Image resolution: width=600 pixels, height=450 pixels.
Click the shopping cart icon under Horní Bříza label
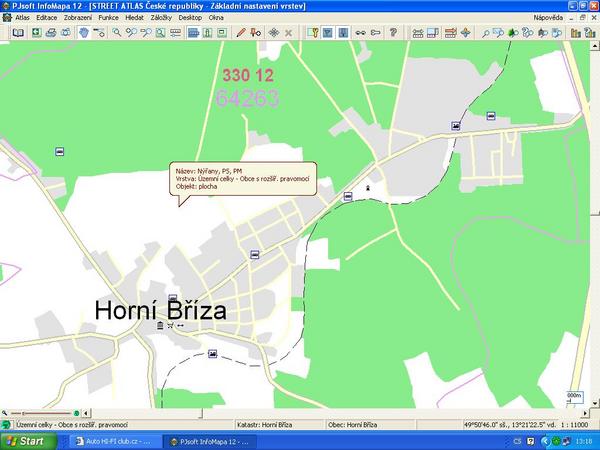(x=170, y=325)
